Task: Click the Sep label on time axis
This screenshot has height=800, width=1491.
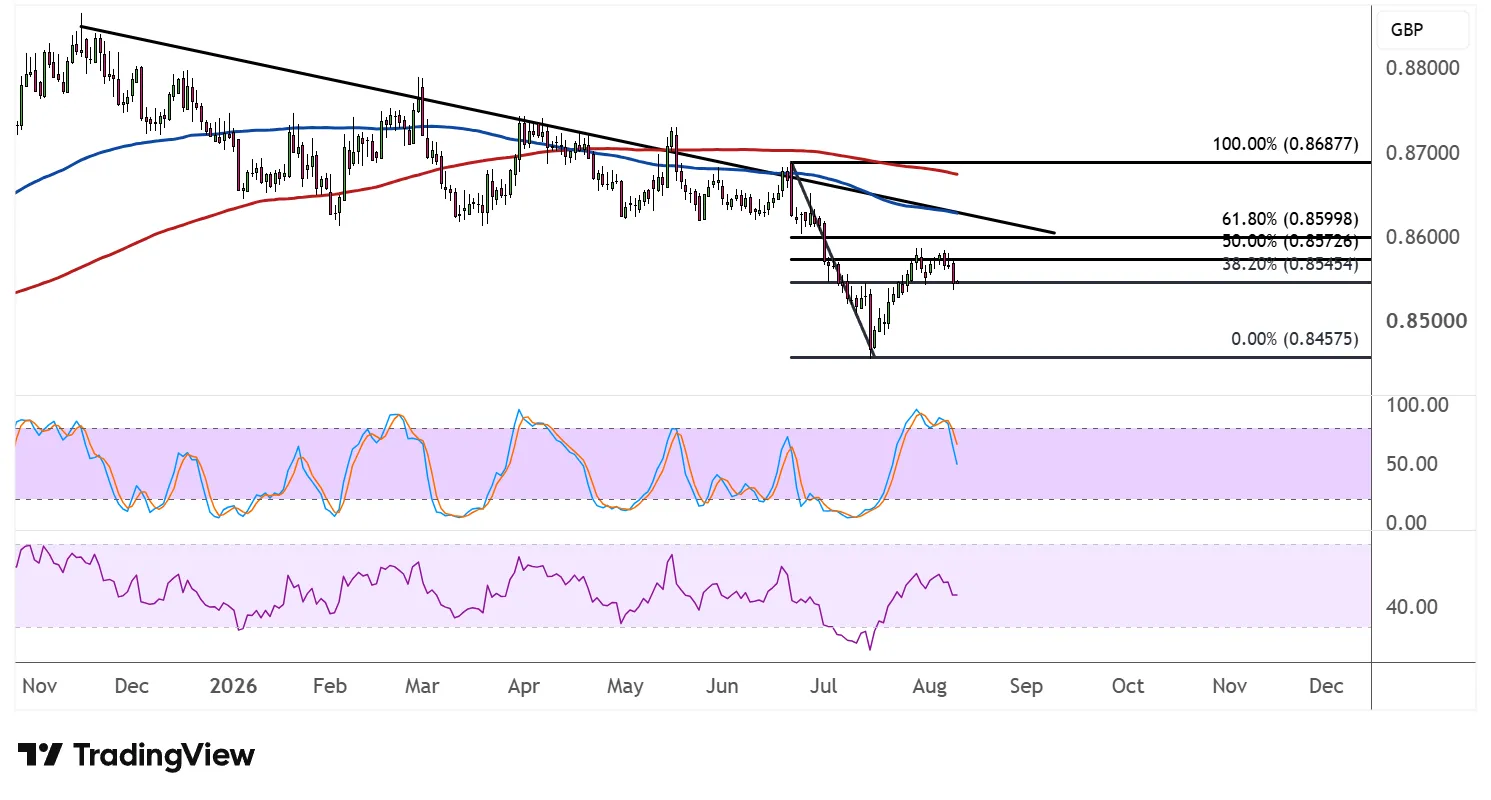Action: (1027, 687)
